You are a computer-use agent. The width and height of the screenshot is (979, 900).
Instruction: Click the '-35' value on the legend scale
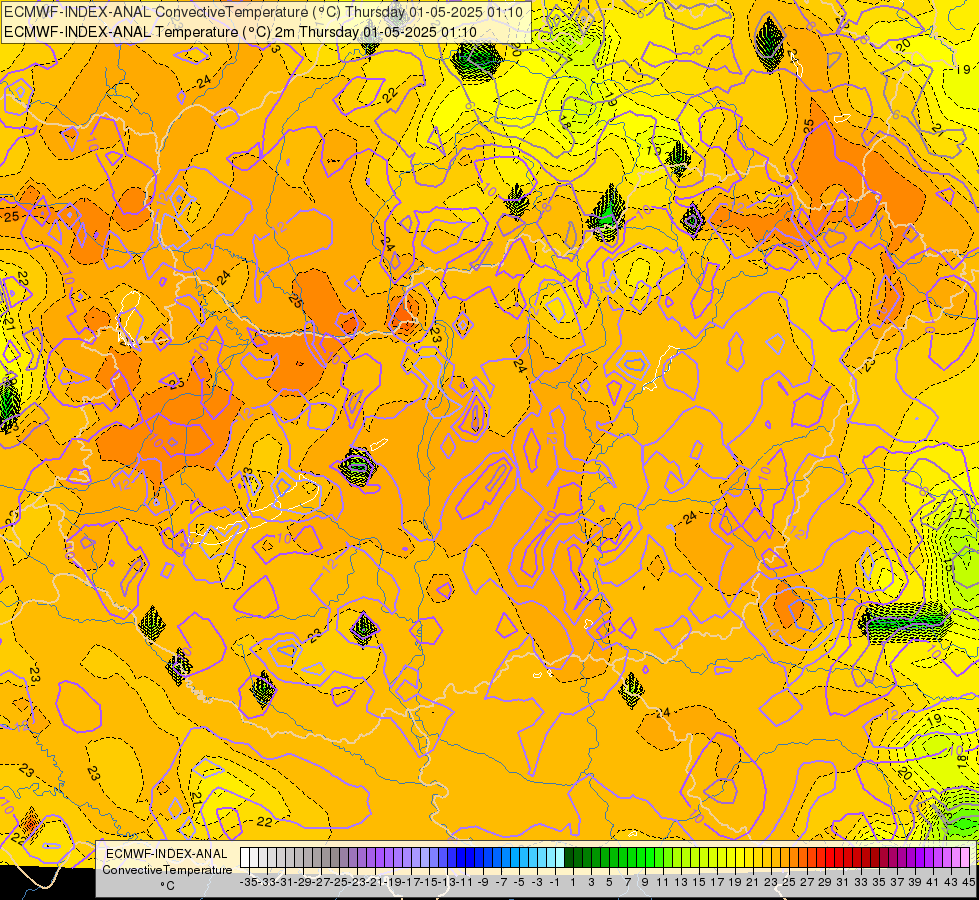point(248,882)
